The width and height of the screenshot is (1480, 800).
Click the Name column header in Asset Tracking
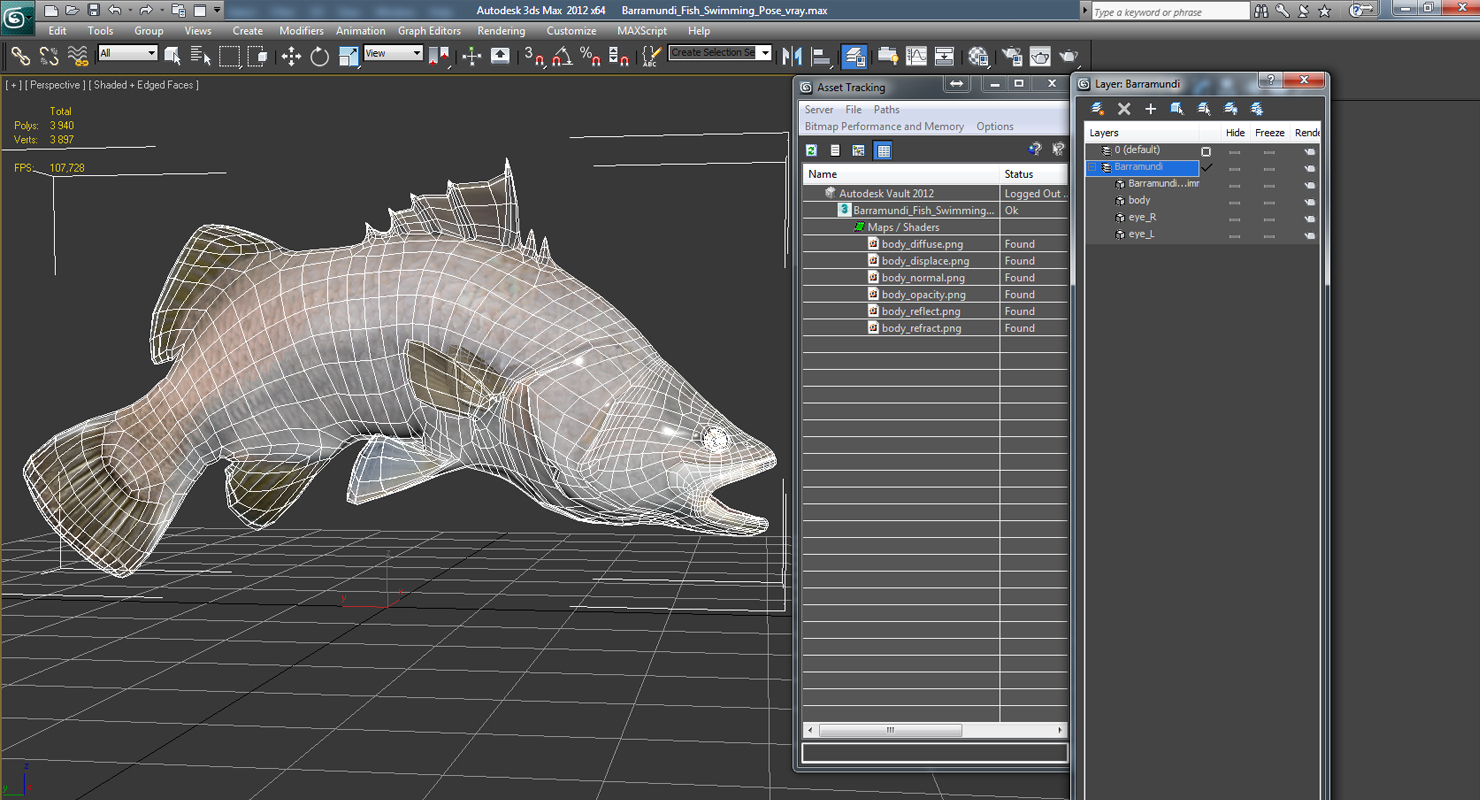point(900,174)
